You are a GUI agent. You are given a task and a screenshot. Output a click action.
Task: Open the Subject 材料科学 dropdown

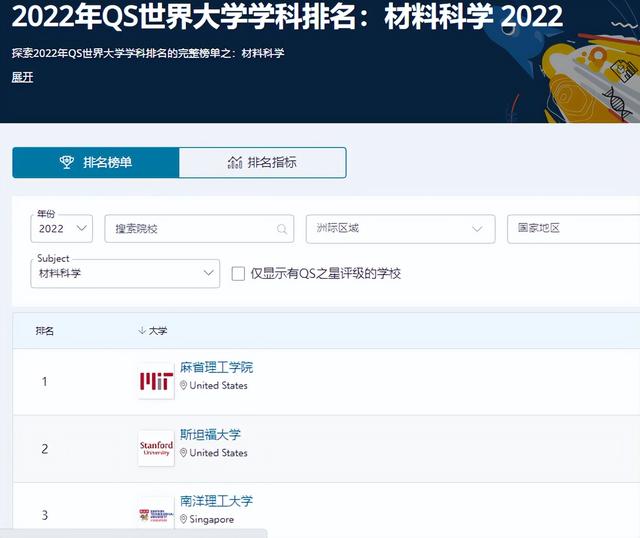coord(125,273)
